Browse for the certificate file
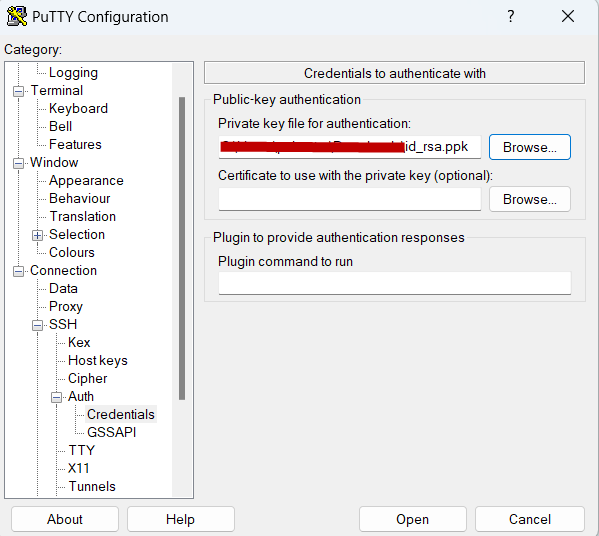Viewport: 599px width, 536px height. tap(529, 199)
